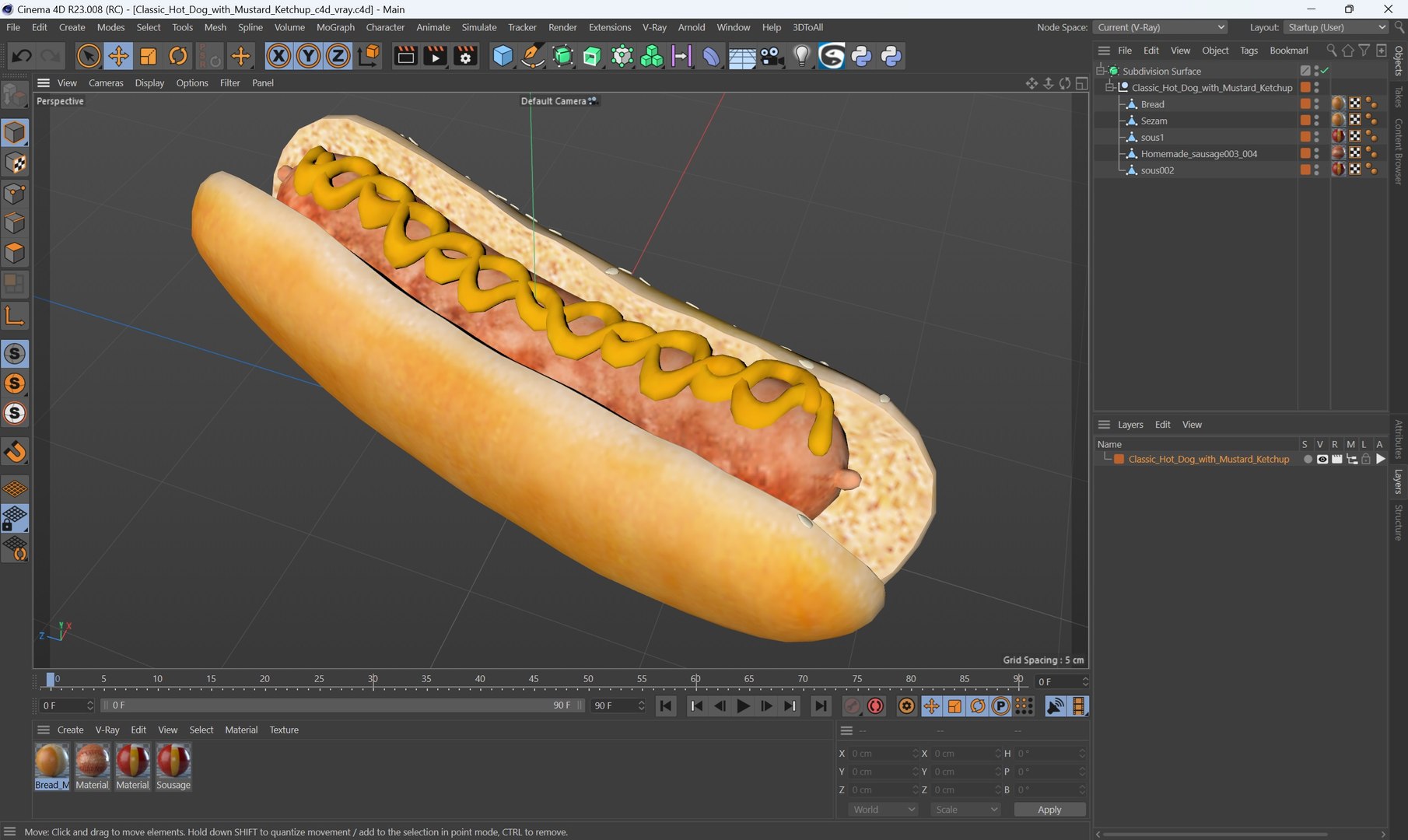The height and width of the screenshot is (840, 1408).
Task: Open the Layout dropdown
Action: [x=1336, y=27]
